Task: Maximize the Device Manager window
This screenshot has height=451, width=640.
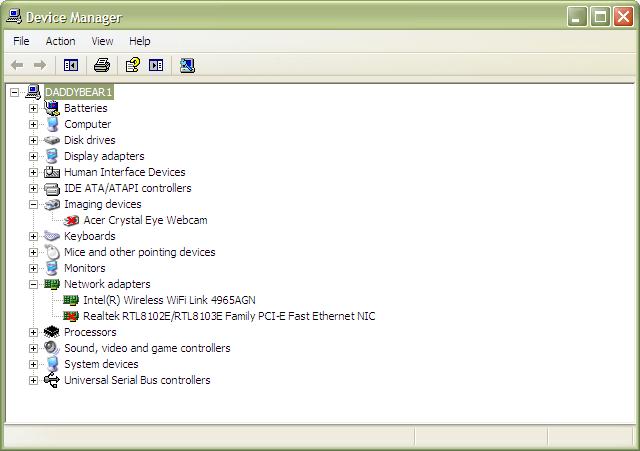Action: point(600,16)
